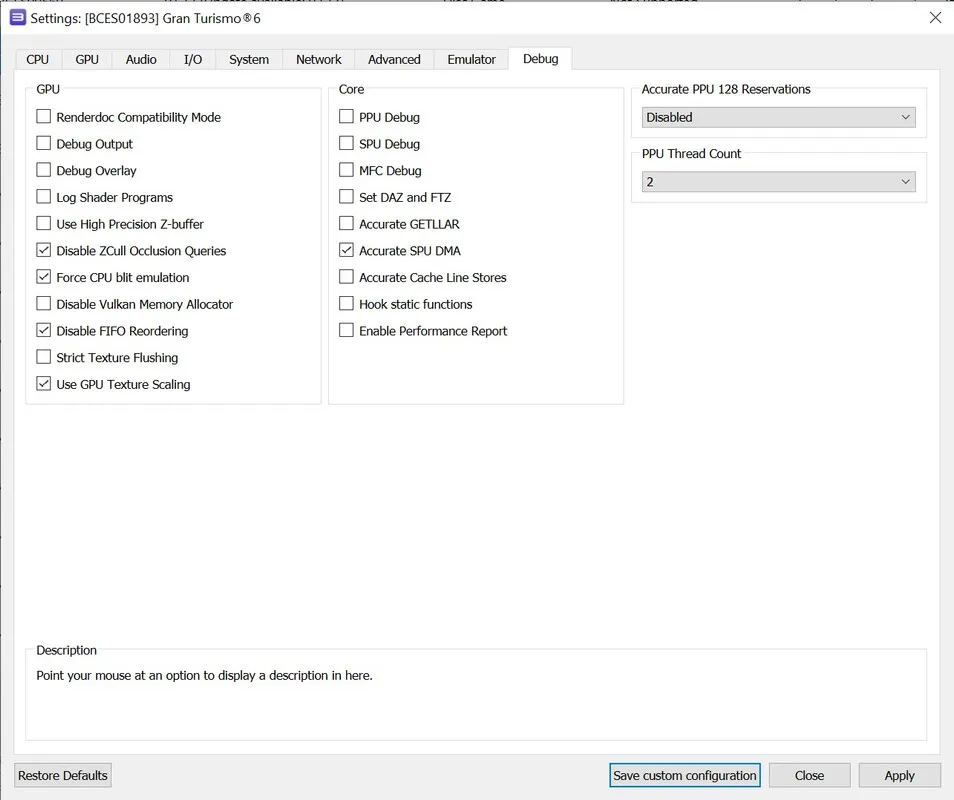
Task: Close the Settings window with X
Action: click(935, 18)
